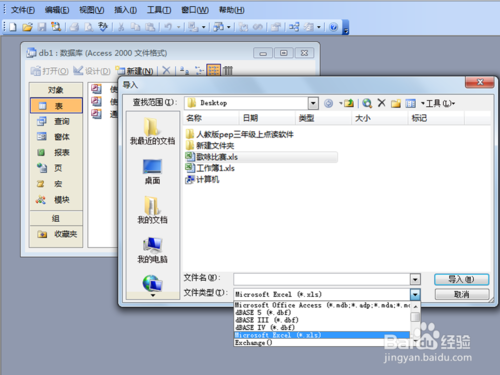The image size is (500, 375).
Task: Select Exchange() file type option
Action: point(322,342)
